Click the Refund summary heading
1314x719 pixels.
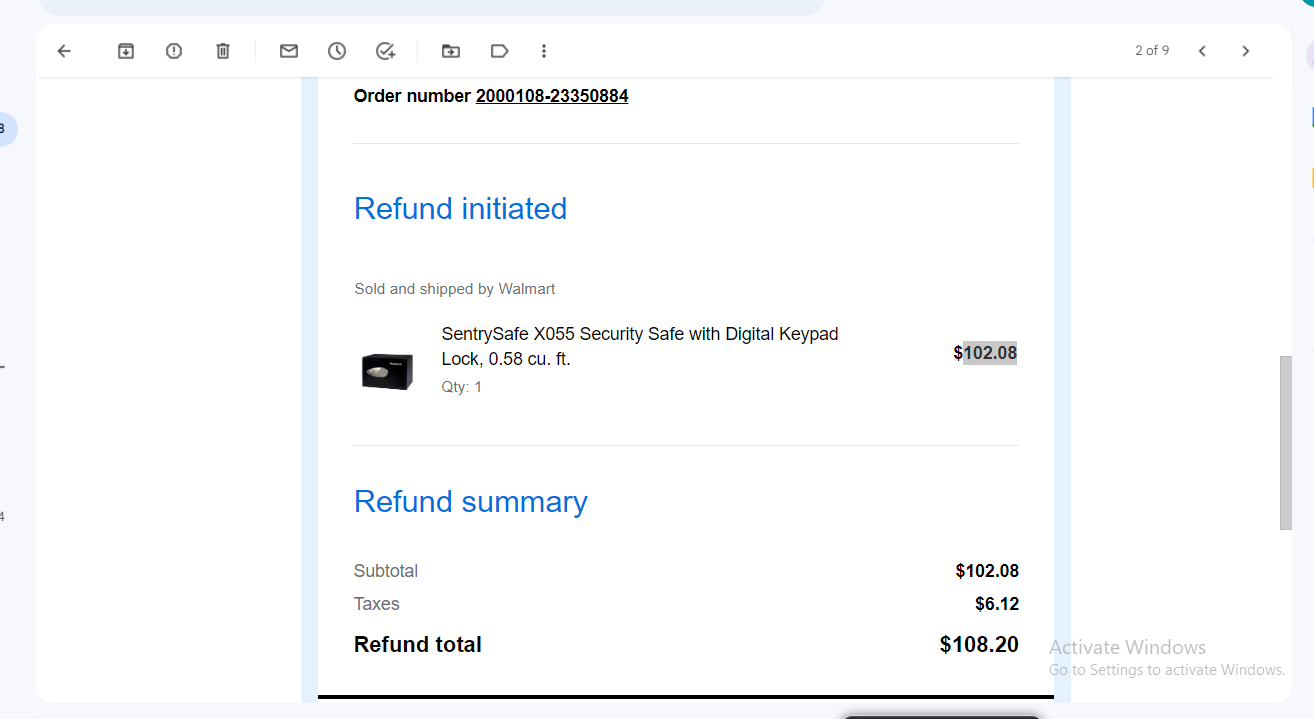[x=471, y=501]
